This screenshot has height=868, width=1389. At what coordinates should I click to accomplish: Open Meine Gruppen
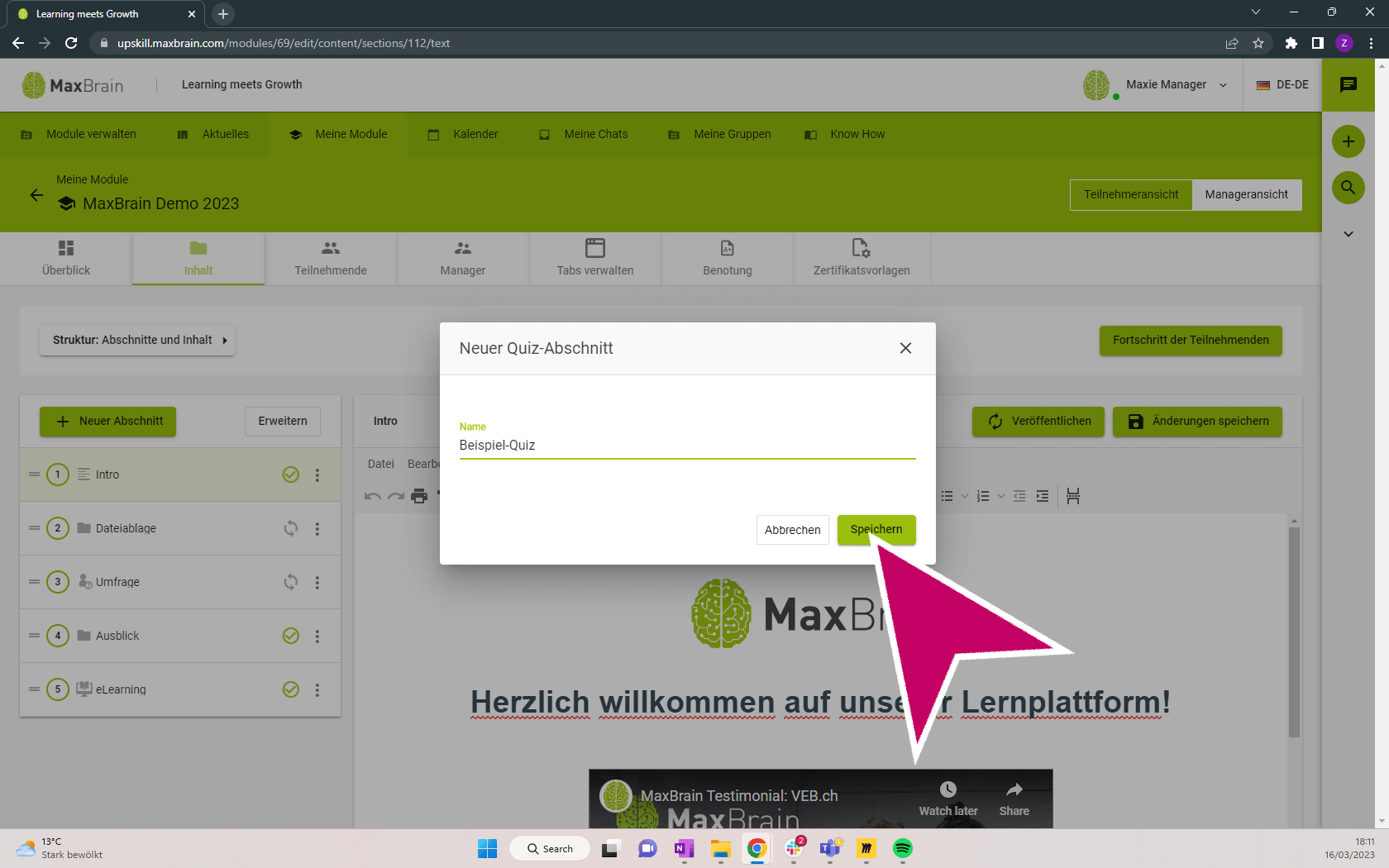coord(719,134)
